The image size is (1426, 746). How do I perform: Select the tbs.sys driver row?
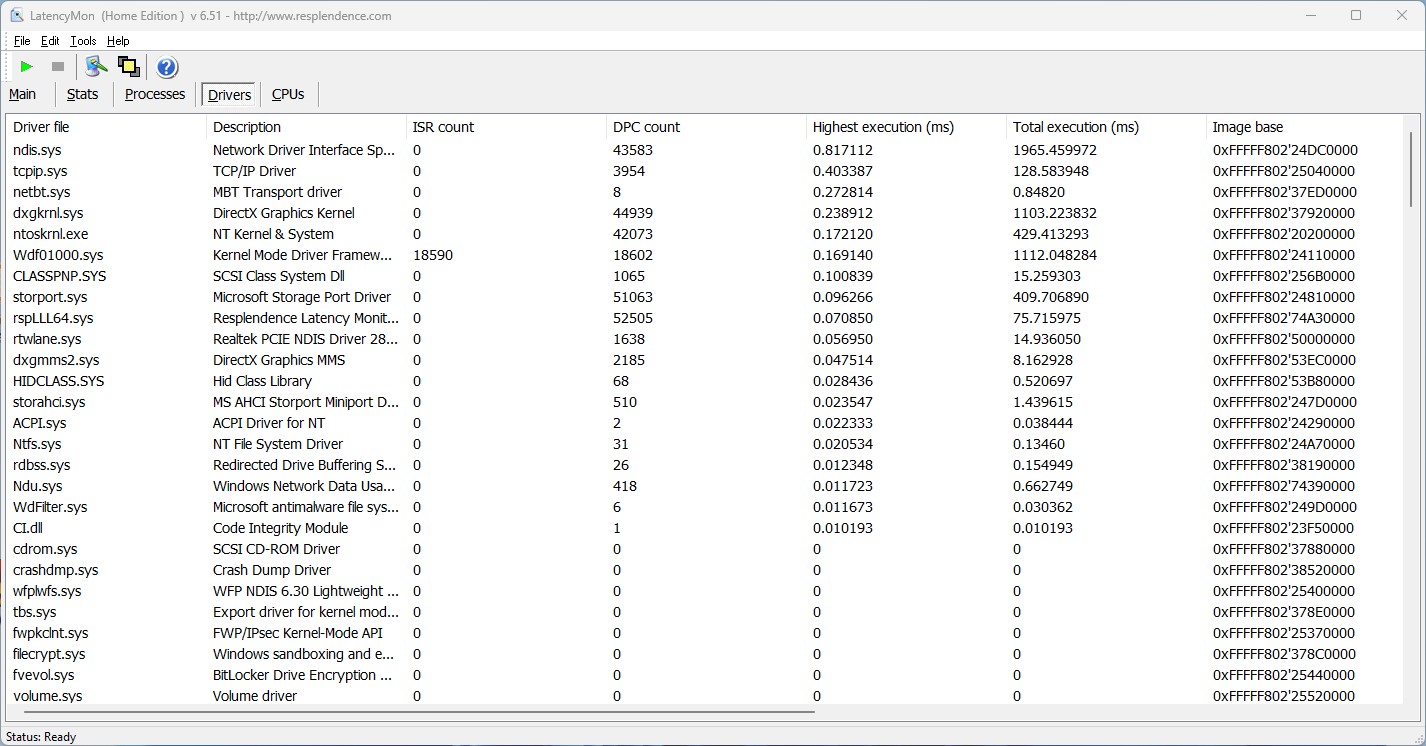click(x=705, y=612)
